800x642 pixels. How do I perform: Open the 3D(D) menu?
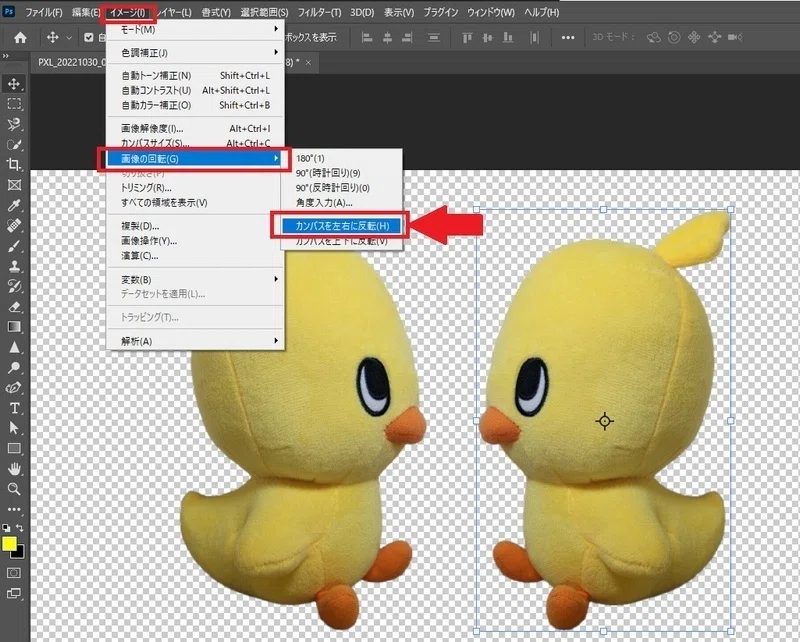pyautogui.click(x=362, y=12)
